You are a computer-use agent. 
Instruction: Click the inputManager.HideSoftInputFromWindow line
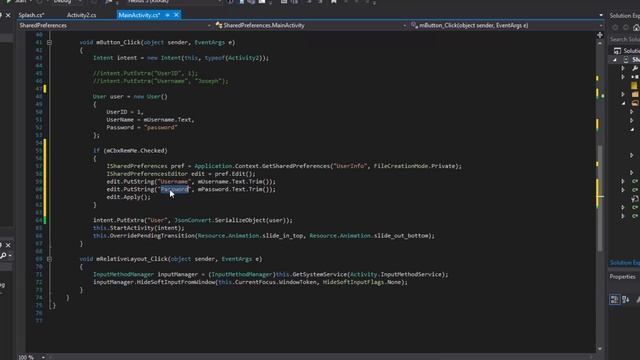click(250, 282)
